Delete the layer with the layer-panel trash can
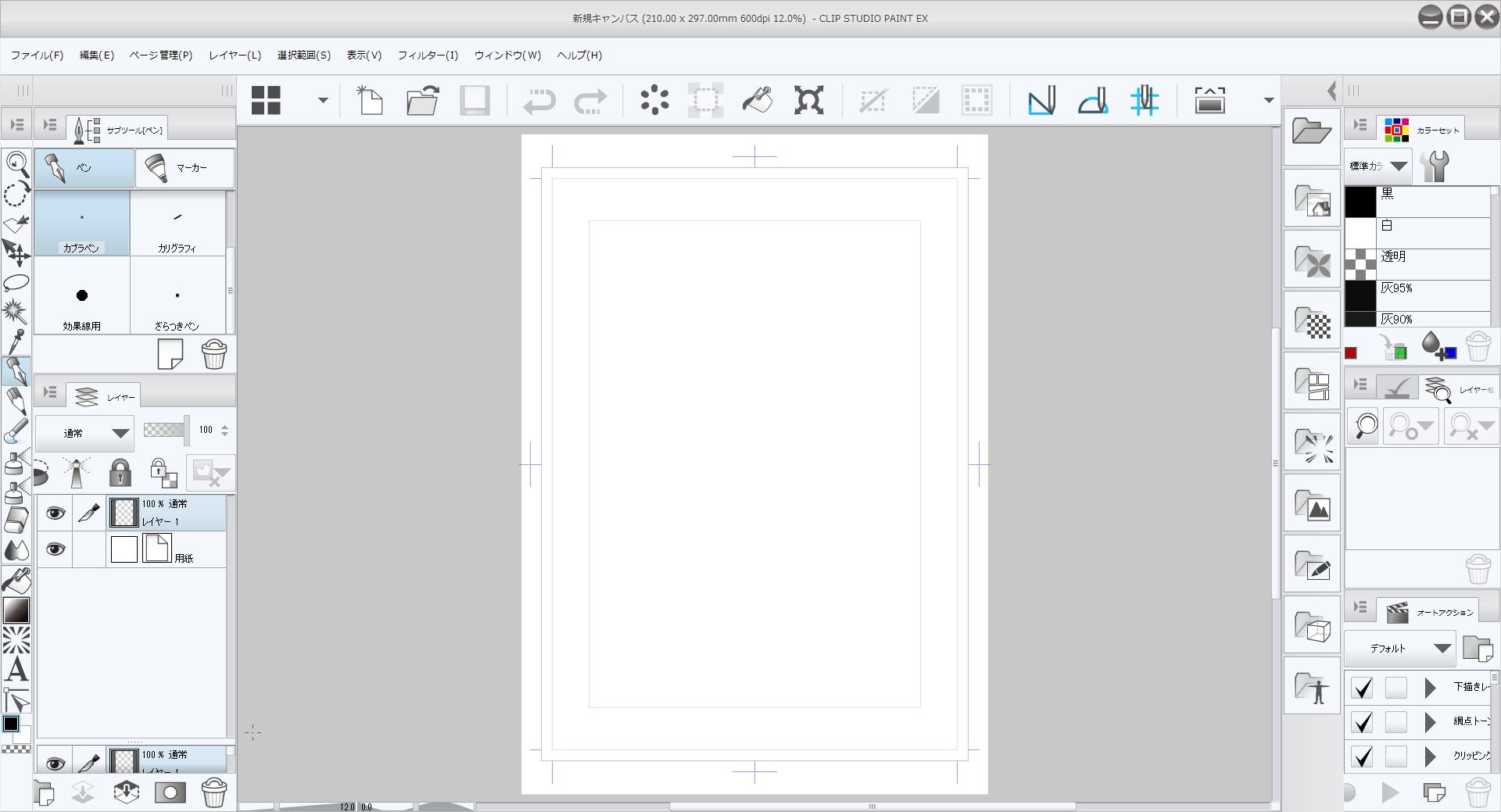Viewport: 1501px width, 812px height. 213,792
